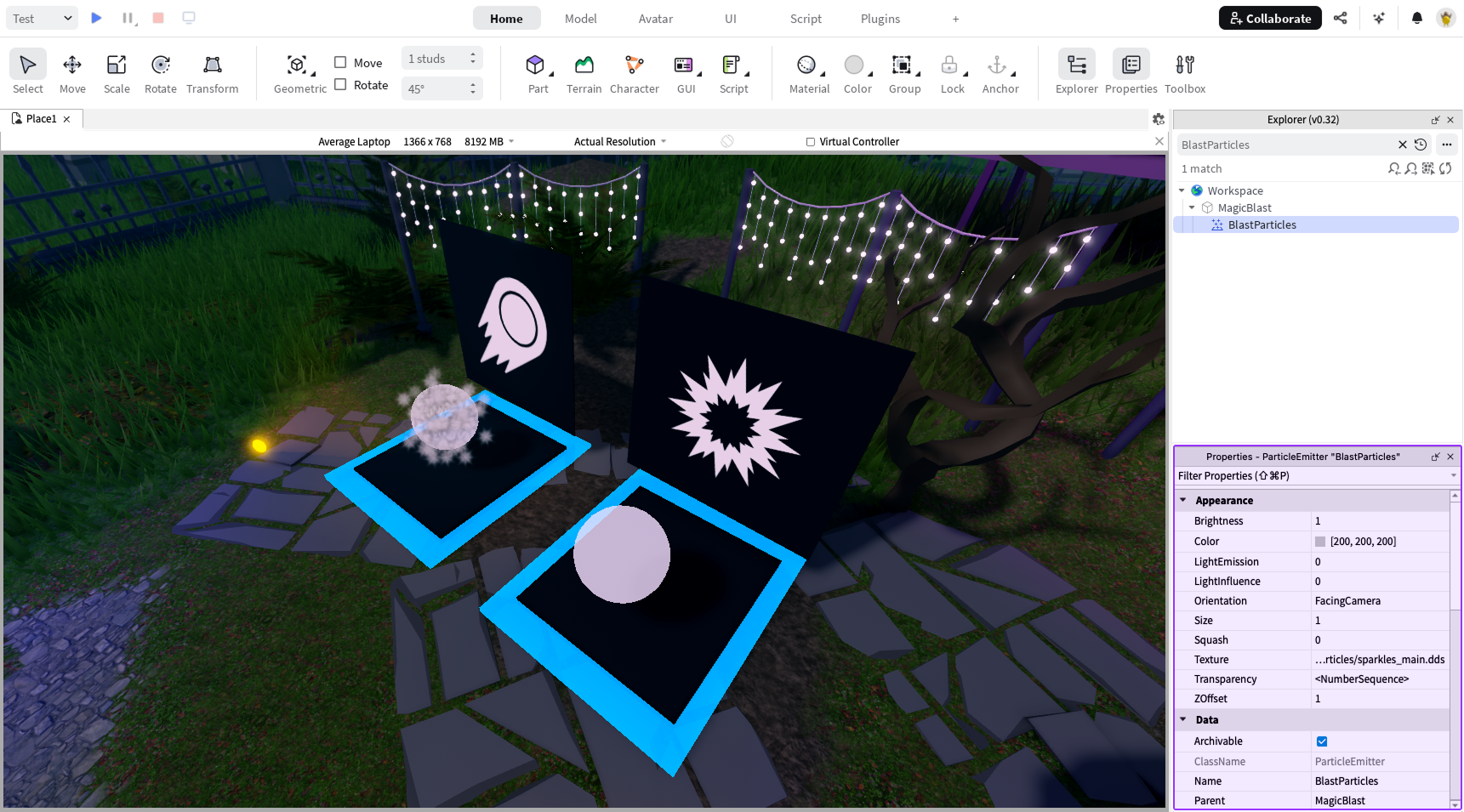
Task: Switch to the Script tab
Action: pos(806,19)
